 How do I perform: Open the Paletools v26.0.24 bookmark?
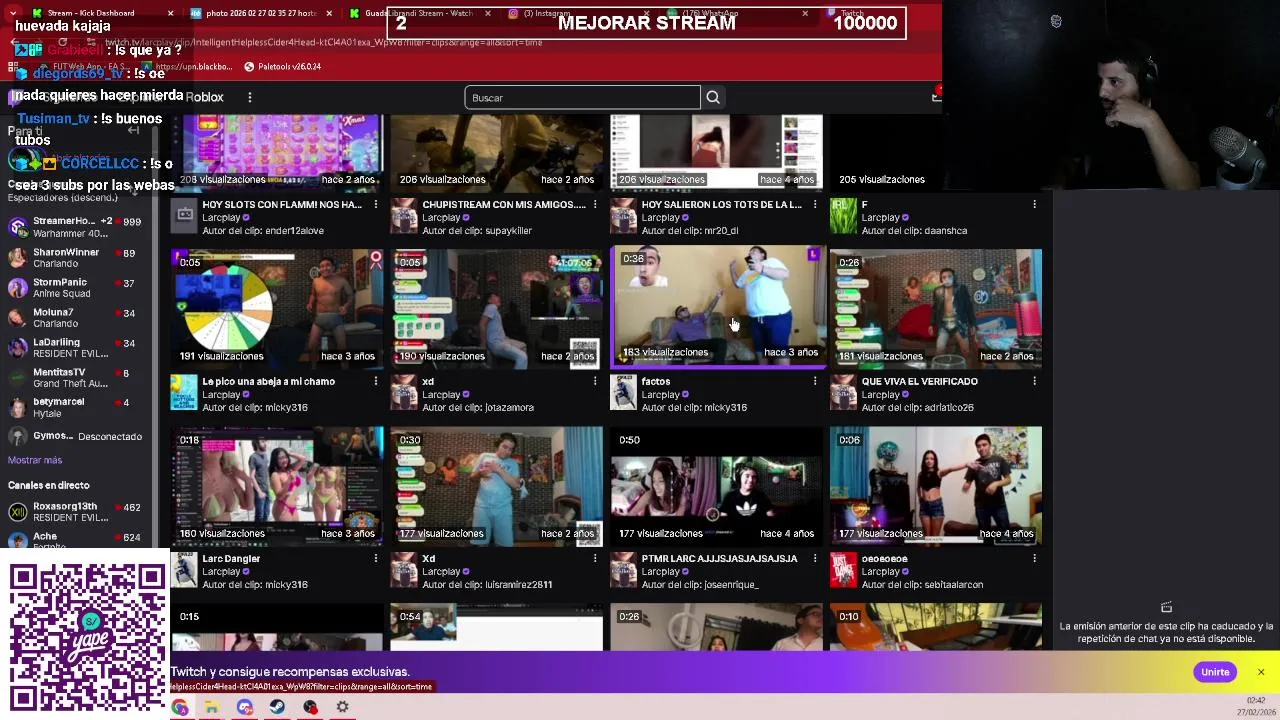coord(282,67)
